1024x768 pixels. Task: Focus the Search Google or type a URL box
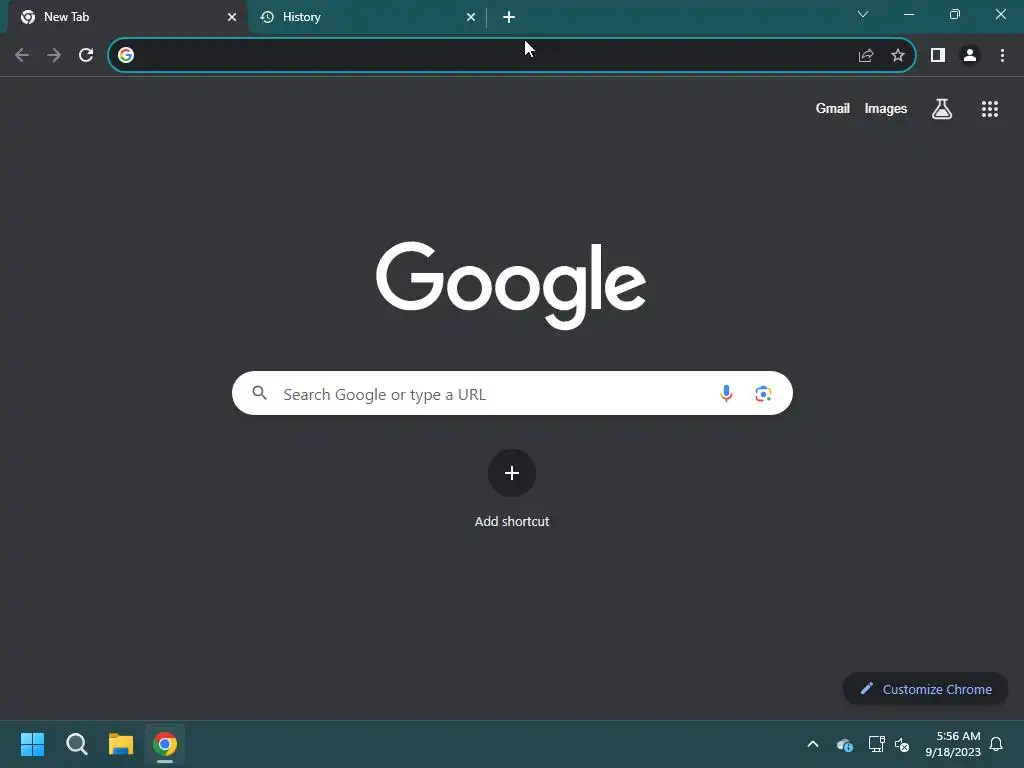coord(512,393)
